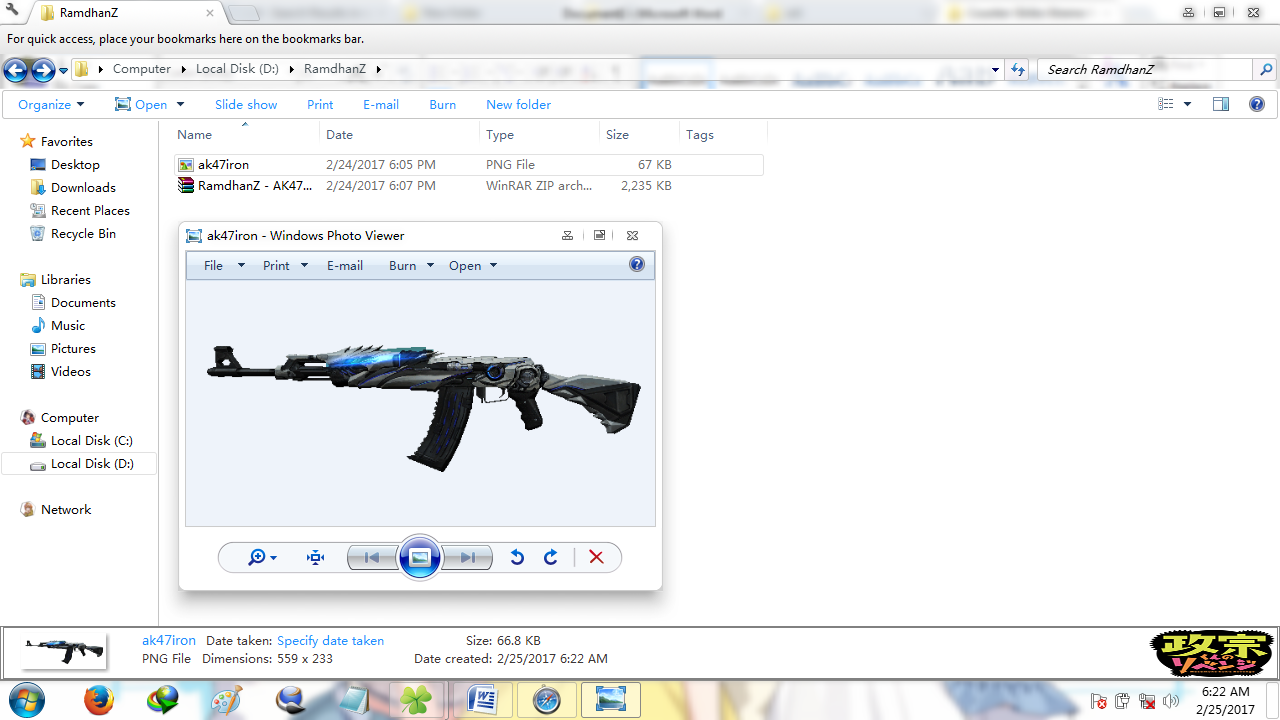Start Slide show from Explorer toolbar
The image size is (1280, 720).
(246, 104)
